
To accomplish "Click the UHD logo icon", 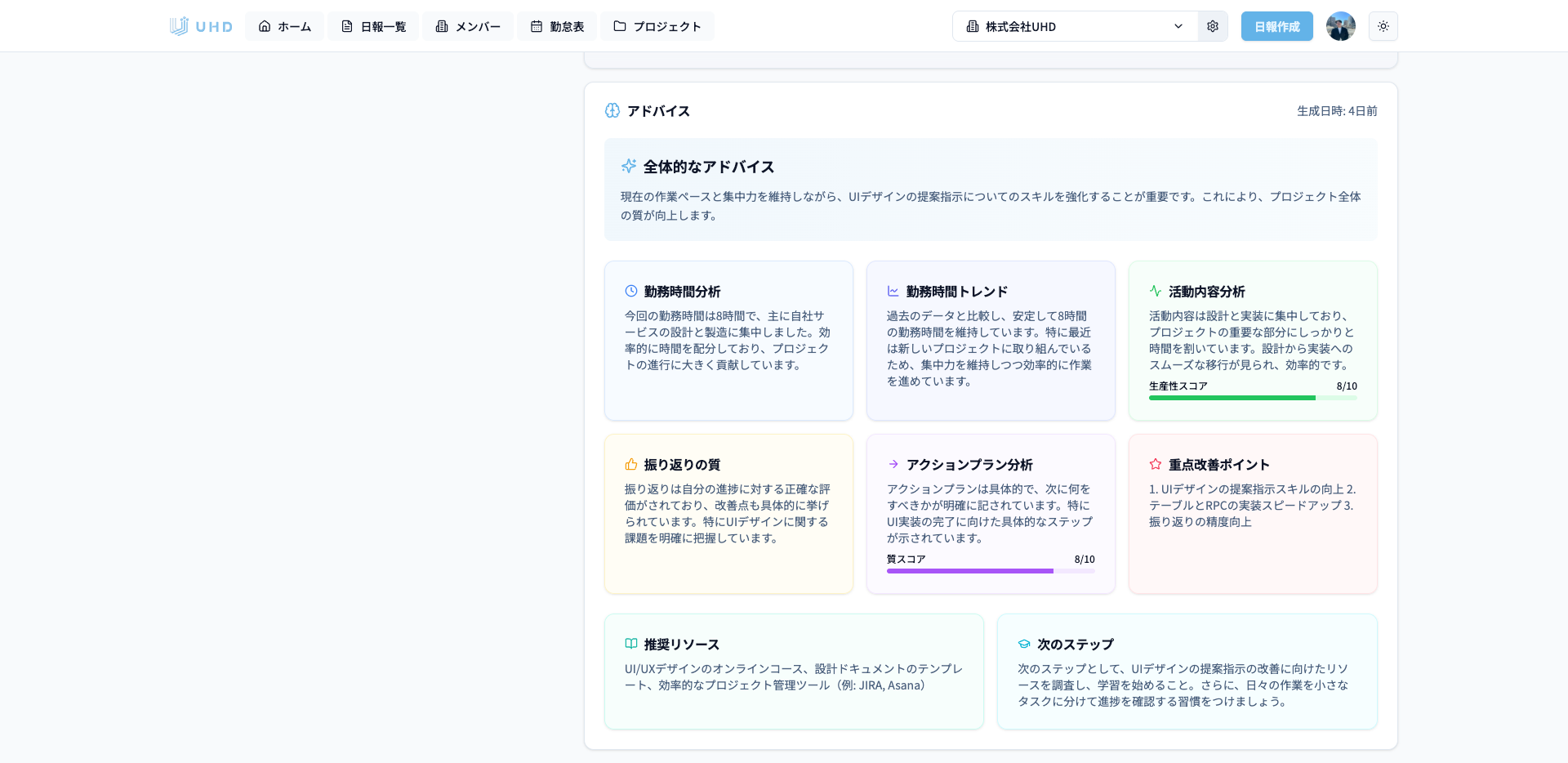I will pos(201,26).
